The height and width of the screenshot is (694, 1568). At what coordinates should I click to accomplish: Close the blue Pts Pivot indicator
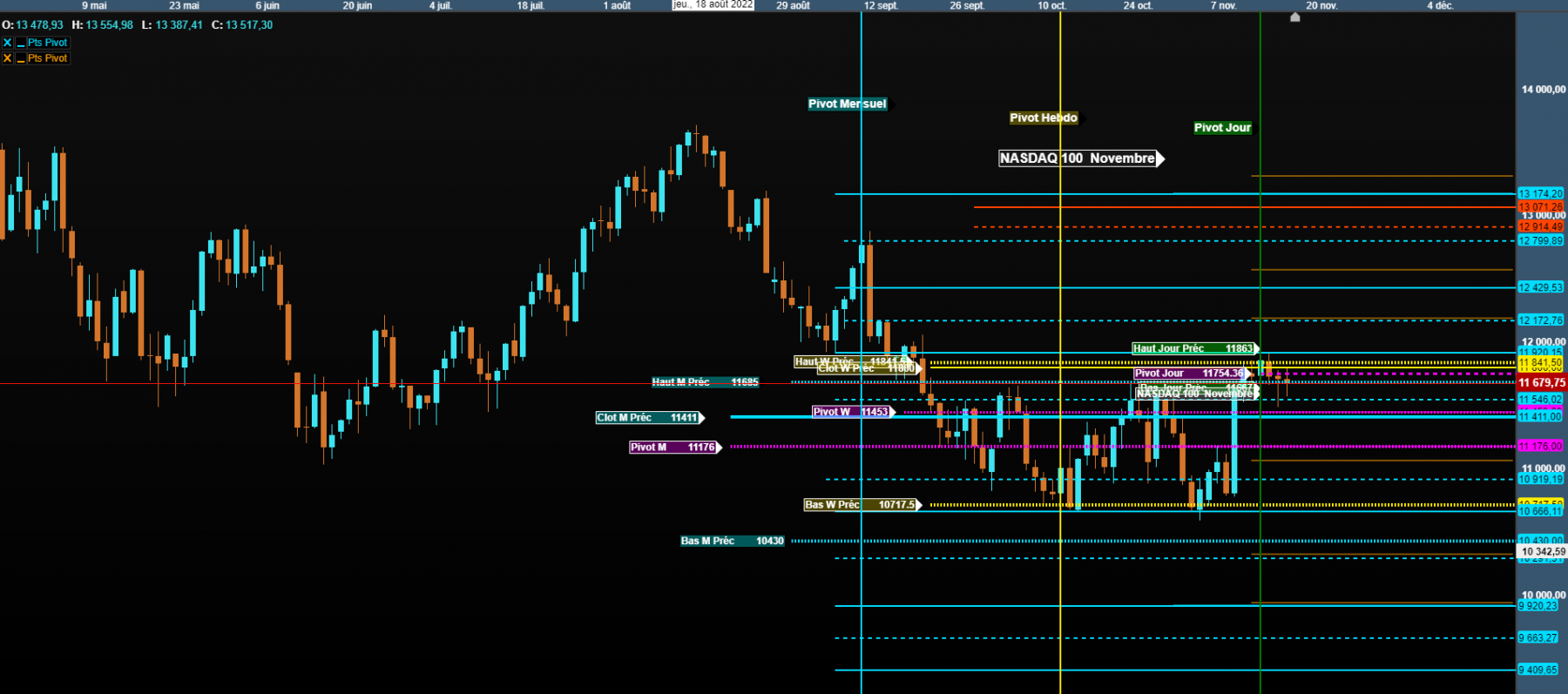(x=7, y=43)
